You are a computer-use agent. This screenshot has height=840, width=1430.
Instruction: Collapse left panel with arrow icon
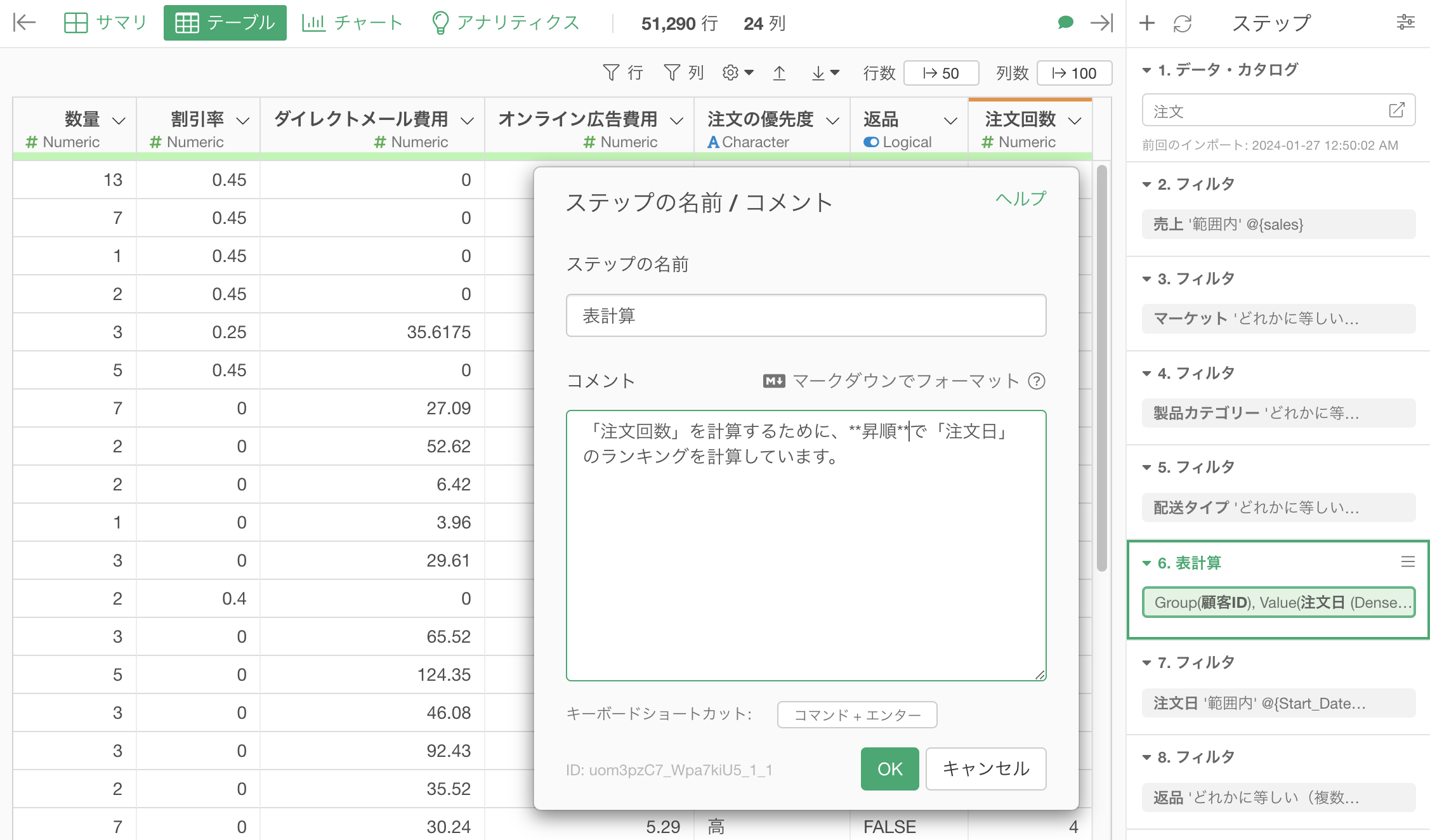point(24,23)
